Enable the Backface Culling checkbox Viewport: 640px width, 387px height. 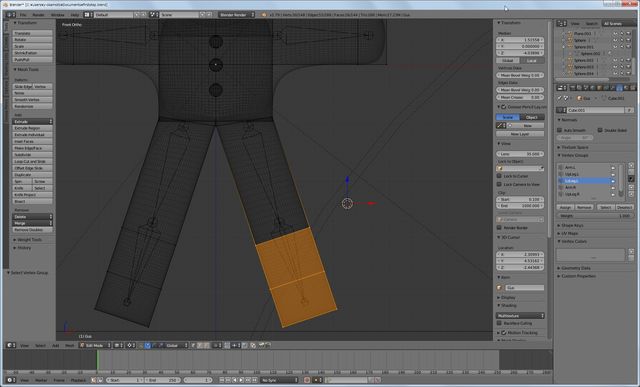click(x=499, y=323)
